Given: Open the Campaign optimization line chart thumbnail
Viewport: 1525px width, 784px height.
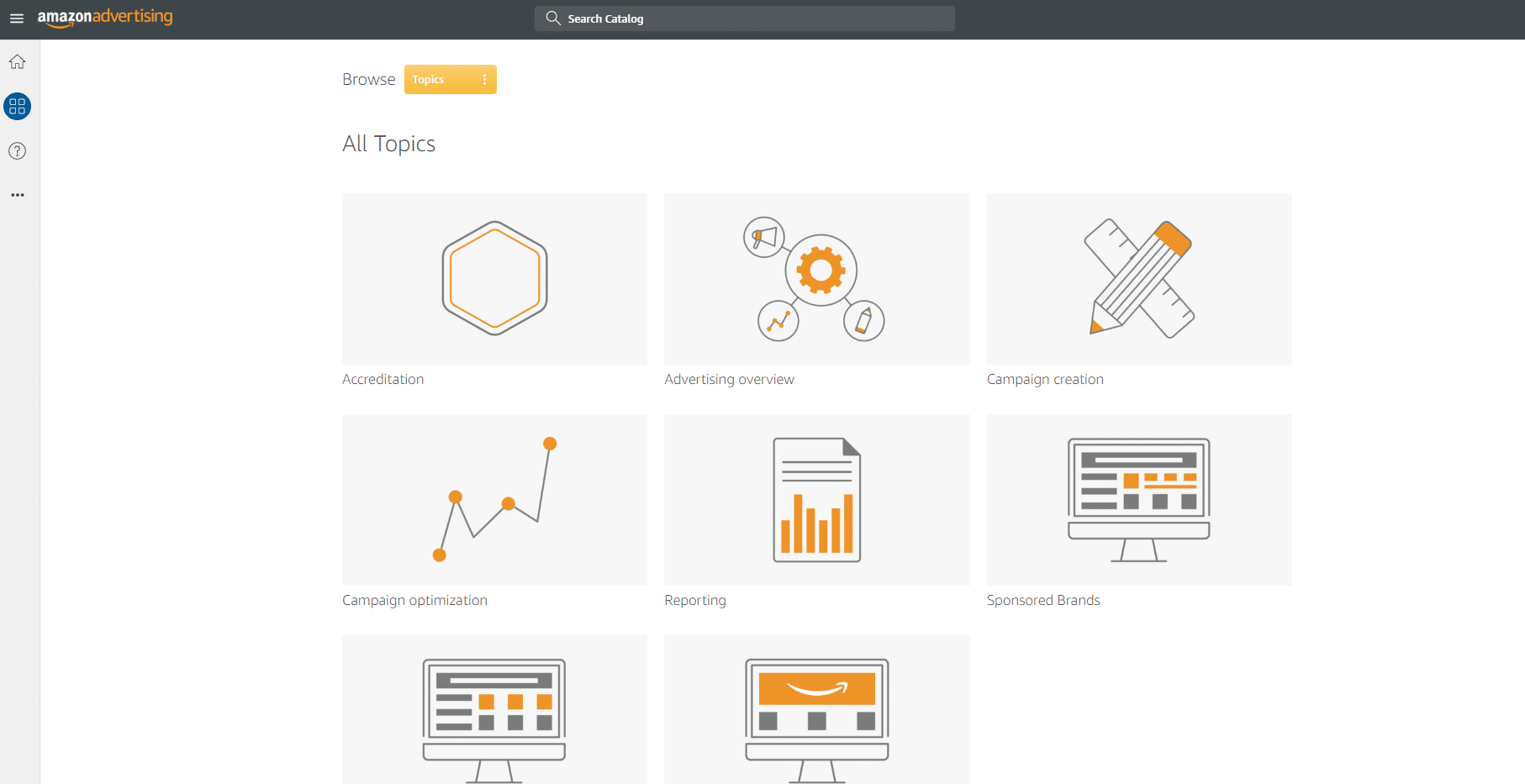Looking at the screenshot, I should [x=494, y=500].
